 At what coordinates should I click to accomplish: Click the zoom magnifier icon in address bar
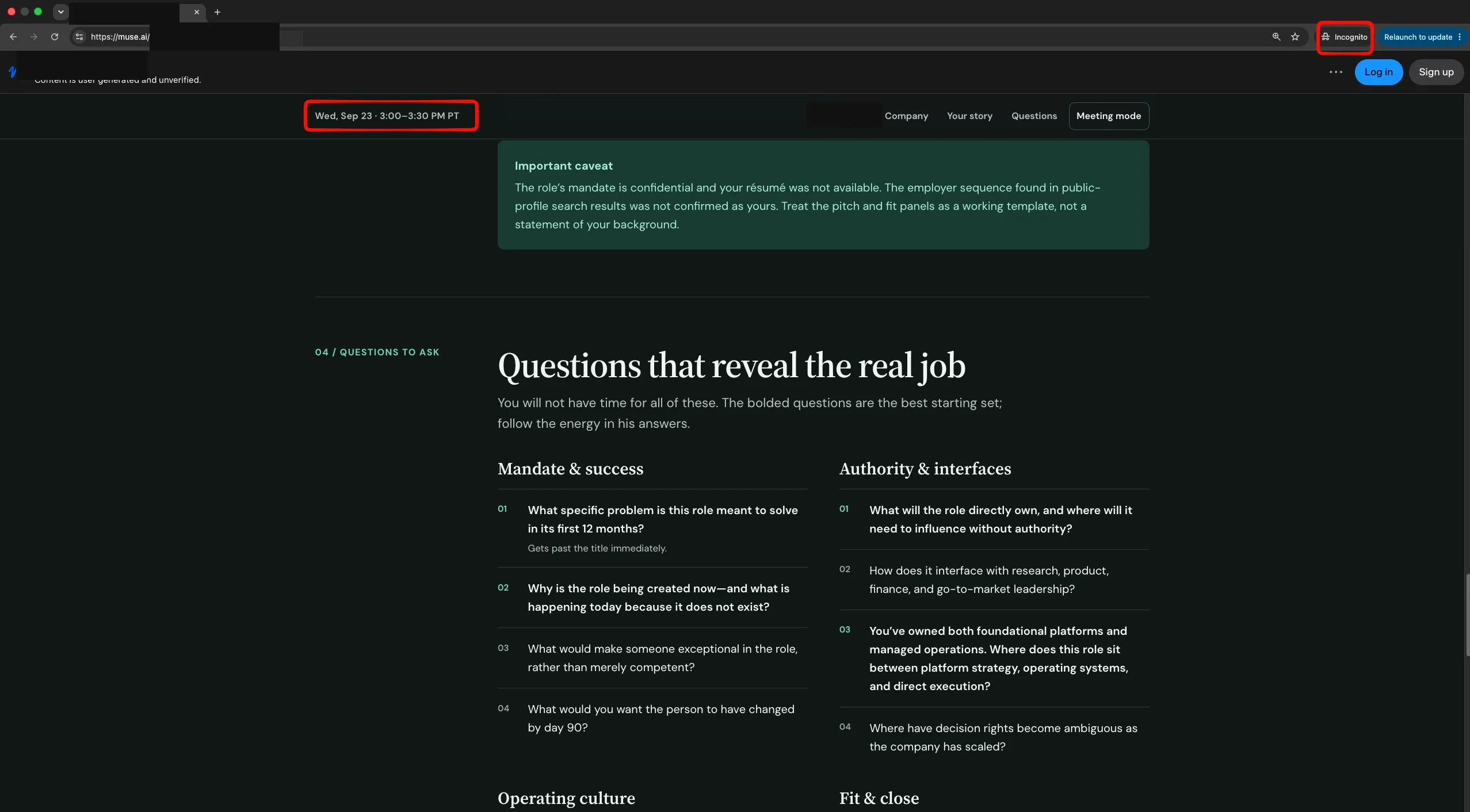pos(1276,37)
